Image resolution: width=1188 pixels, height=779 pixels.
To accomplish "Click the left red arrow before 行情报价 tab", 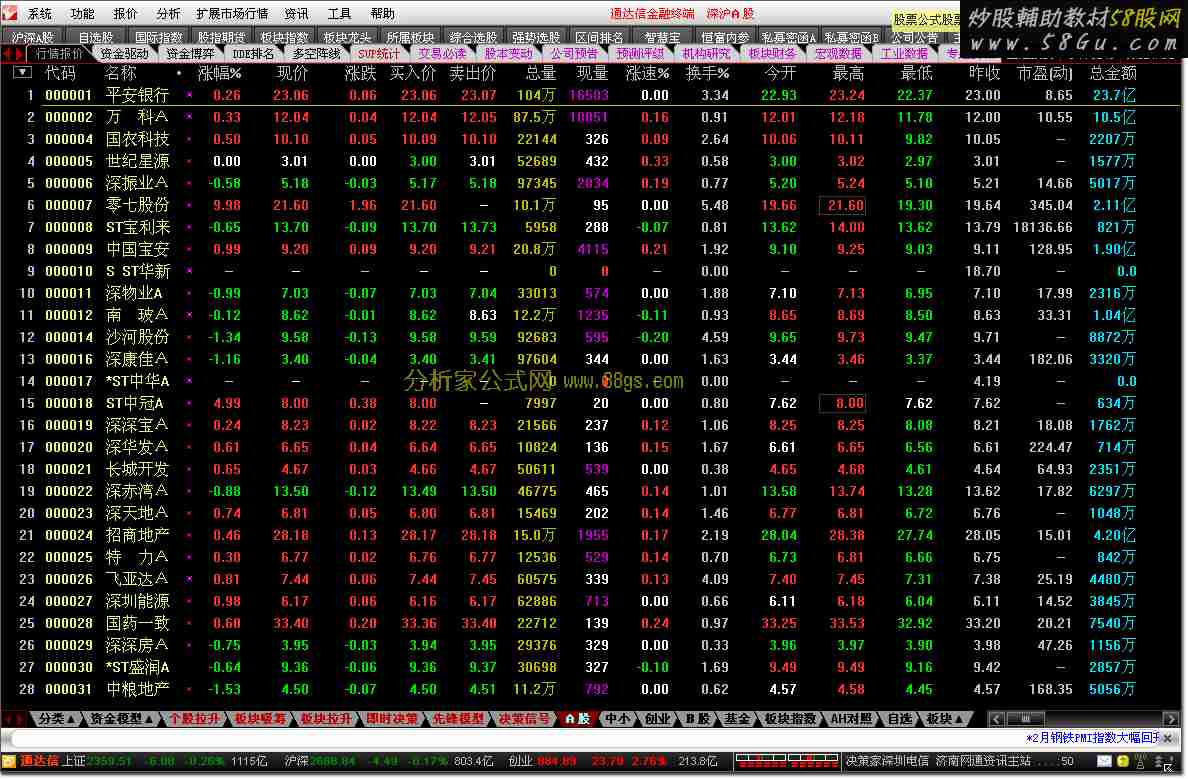I will [x=7, y=54].
